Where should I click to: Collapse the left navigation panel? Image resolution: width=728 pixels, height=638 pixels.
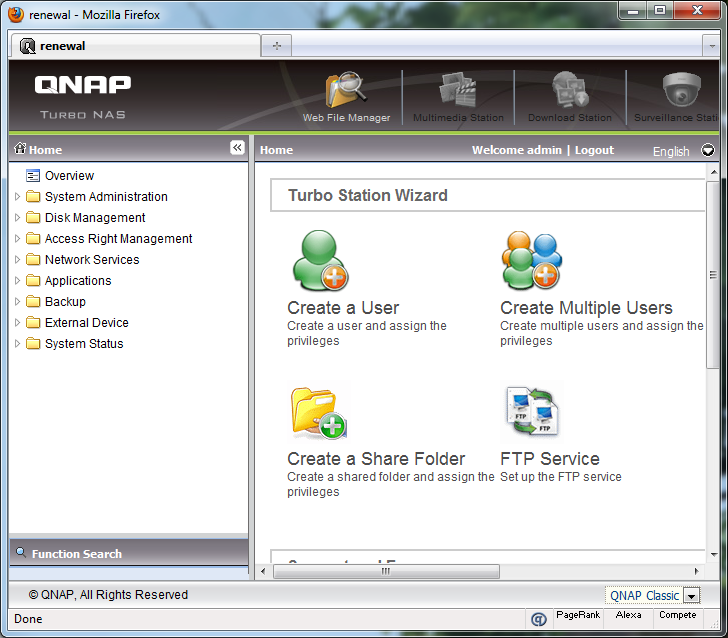(x=237, y=148)
